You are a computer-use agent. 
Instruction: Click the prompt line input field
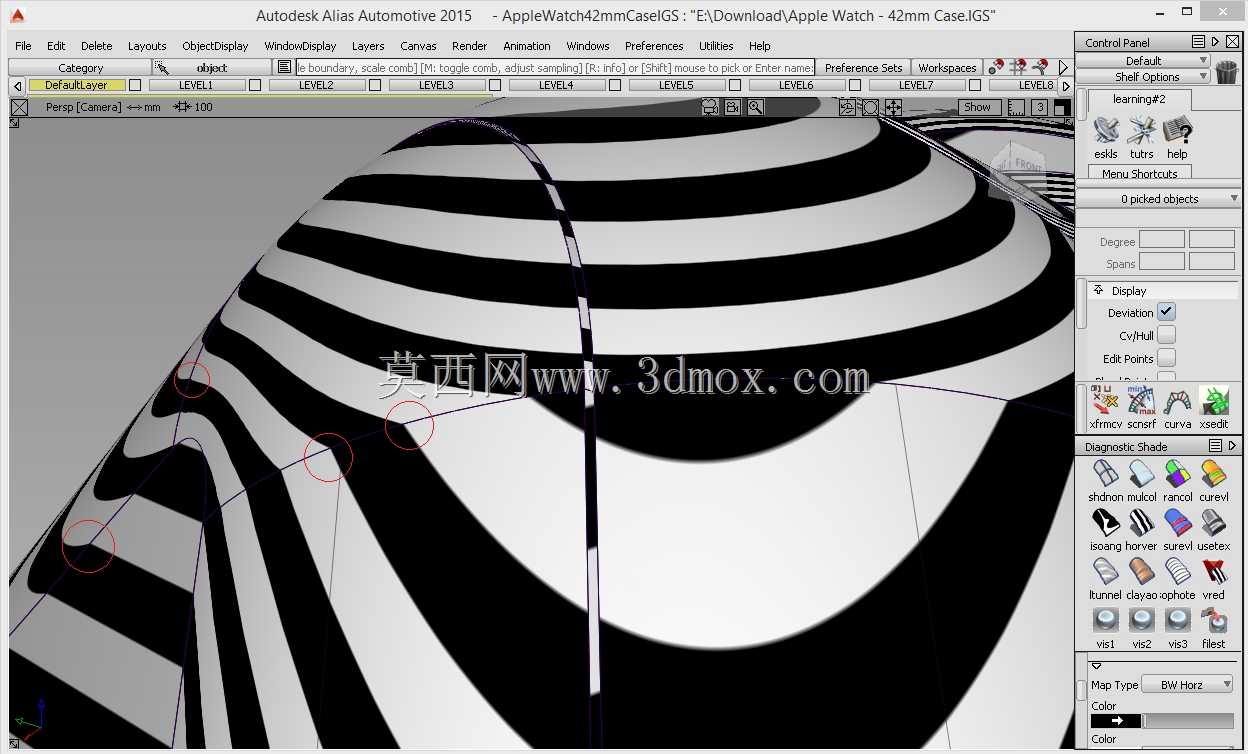click(554, 67)
